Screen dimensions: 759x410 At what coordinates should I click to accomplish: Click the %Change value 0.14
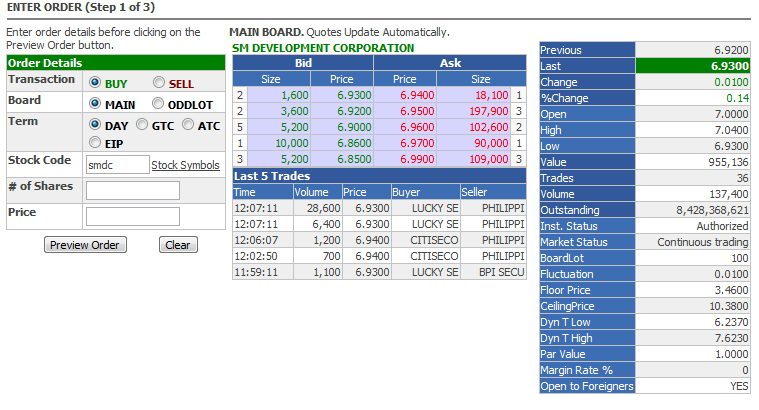(737, 98)
